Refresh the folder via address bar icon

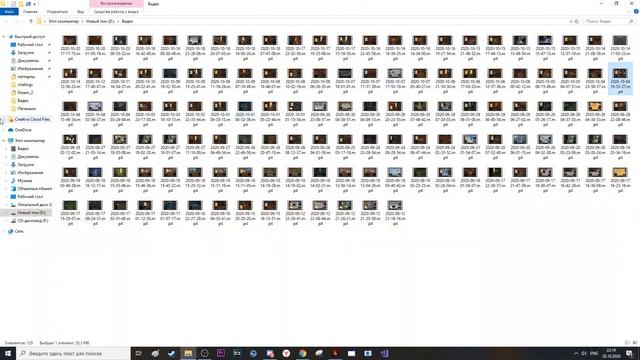pyautogui.click(x=577, y=21)
